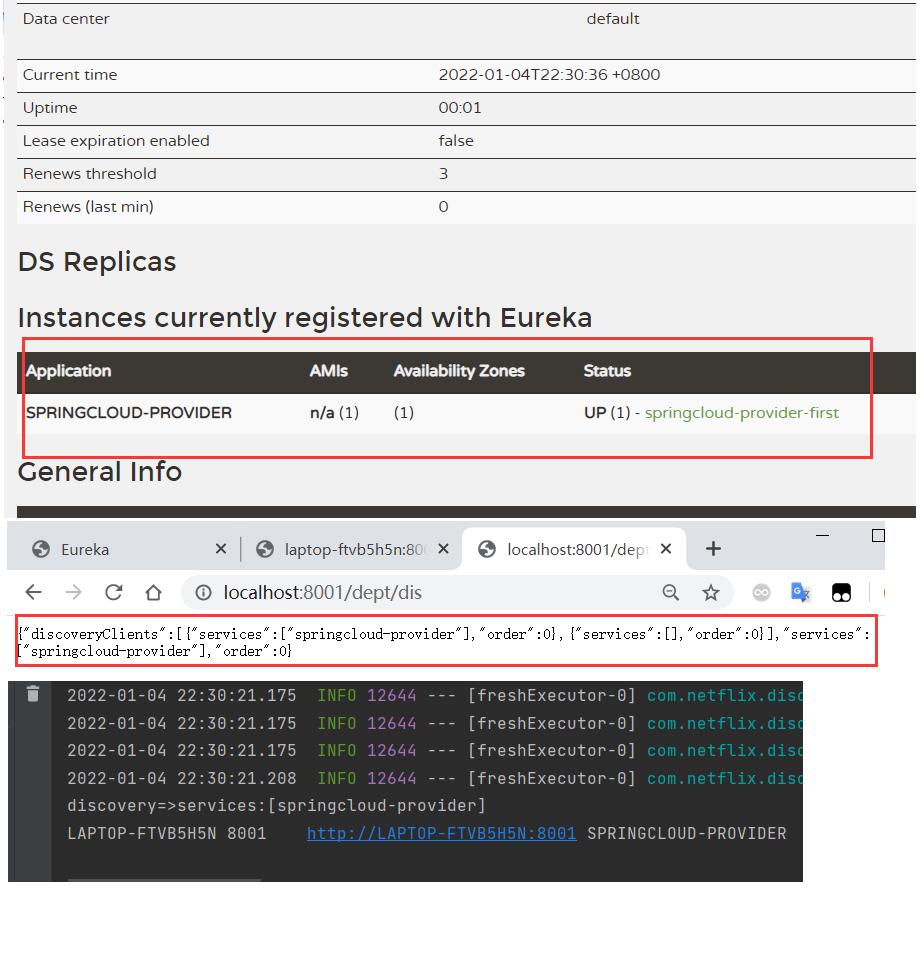Screen dimensions: 924x960
Task: Click the Status column header
Action: [607, 371]
